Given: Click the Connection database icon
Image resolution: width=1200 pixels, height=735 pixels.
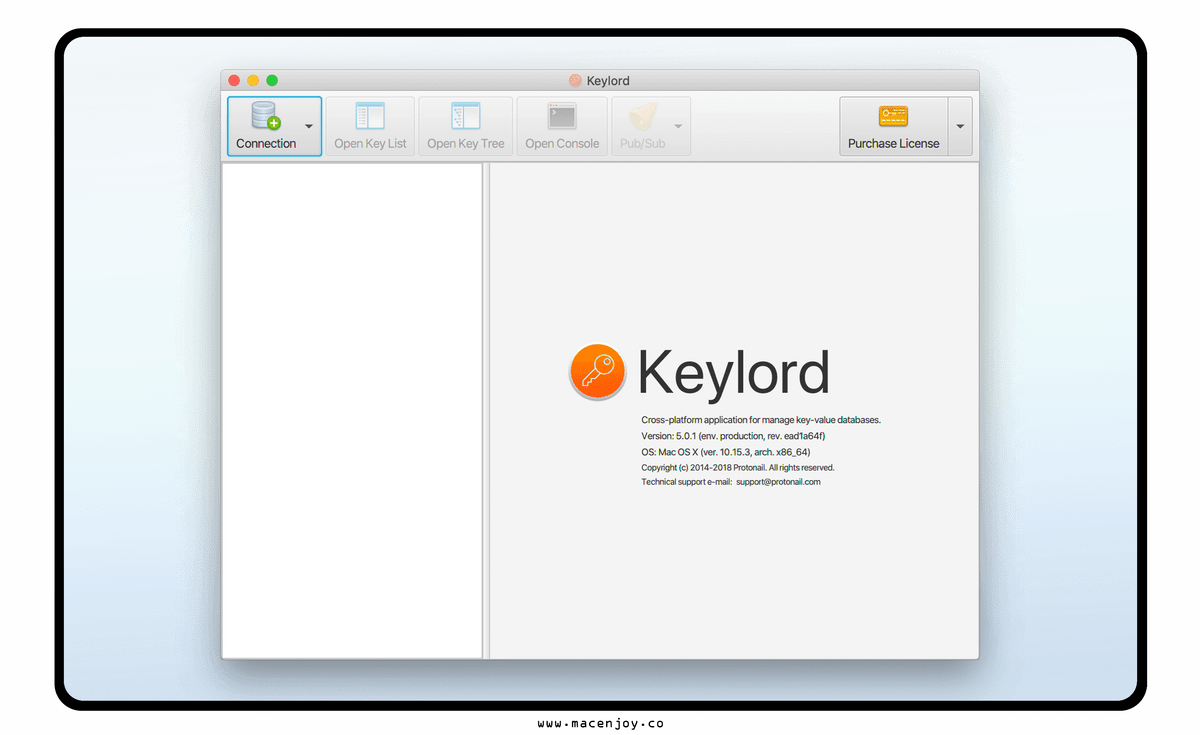Looking at the screenshot, I should [266, 116].
